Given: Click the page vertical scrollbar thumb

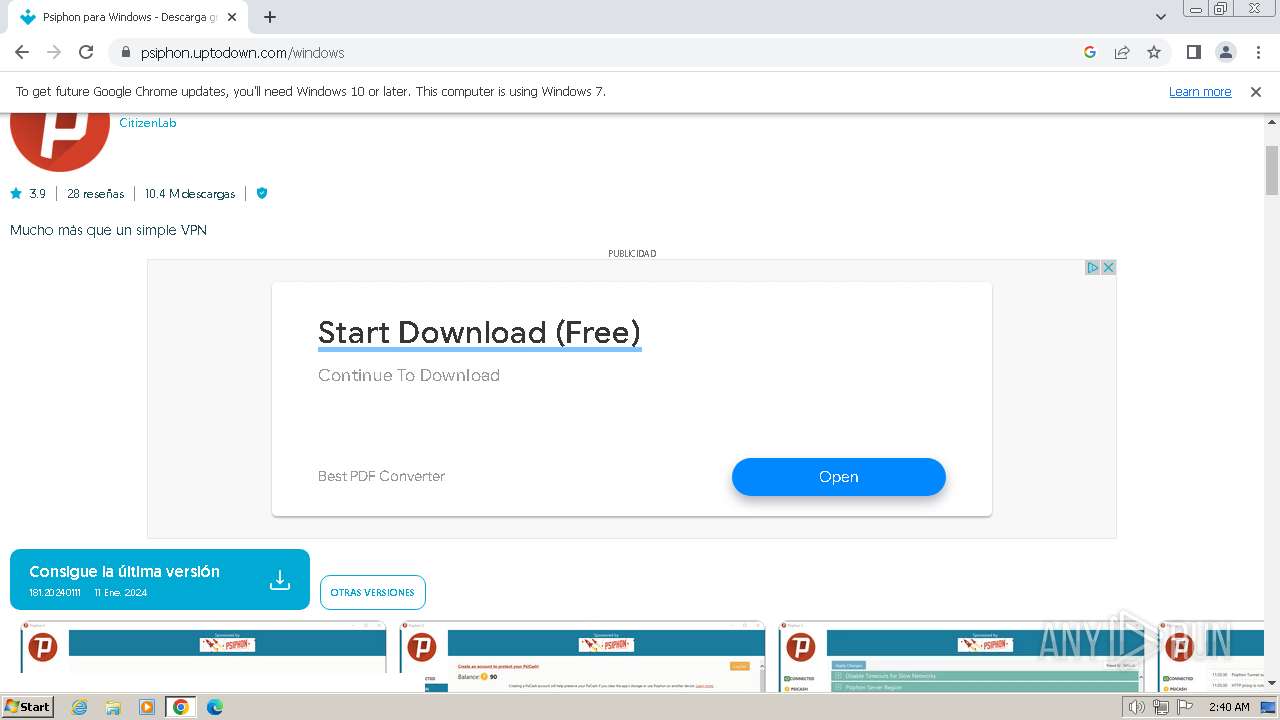Looking at the screenshot, I should 1272,170.
